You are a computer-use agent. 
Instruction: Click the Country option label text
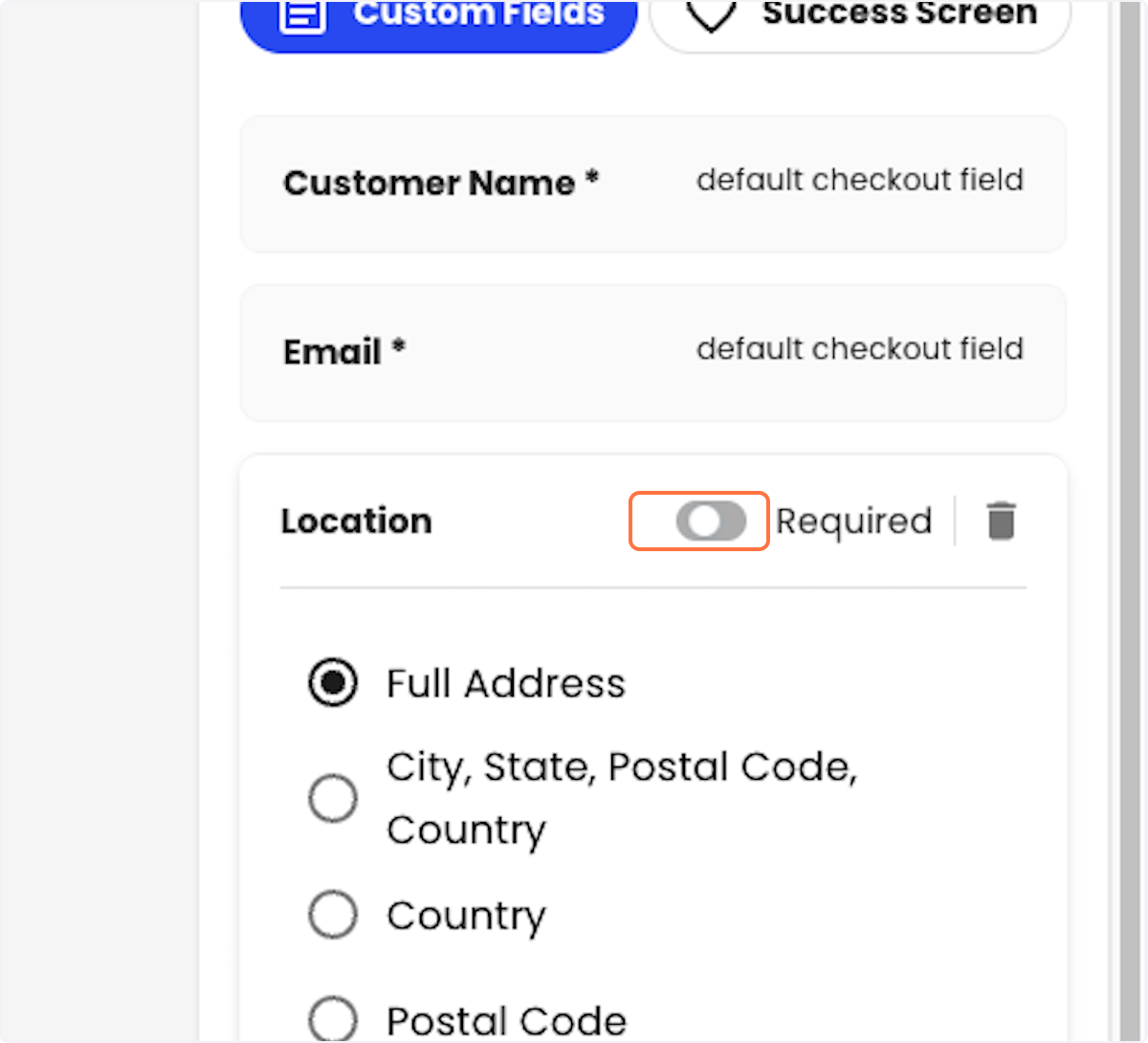click(x=467, y=917)
